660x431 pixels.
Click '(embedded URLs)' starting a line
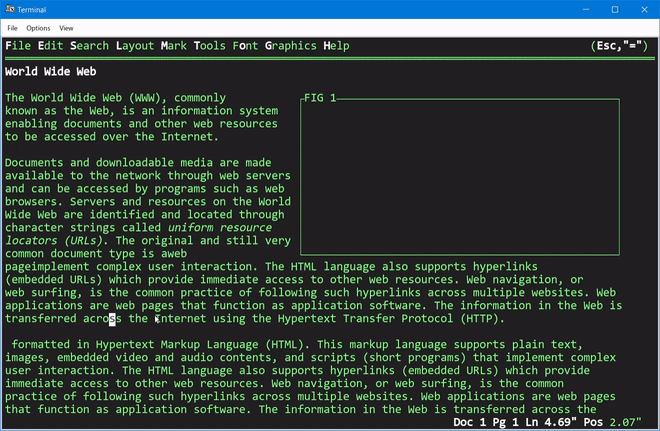pyautogui.click(x=54, y=279)
